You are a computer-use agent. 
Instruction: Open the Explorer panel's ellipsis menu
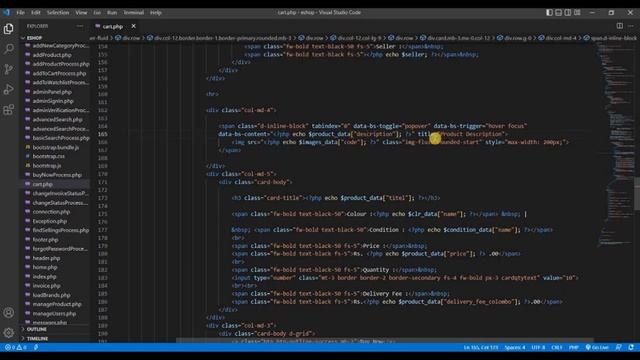(x=80, y=26)
